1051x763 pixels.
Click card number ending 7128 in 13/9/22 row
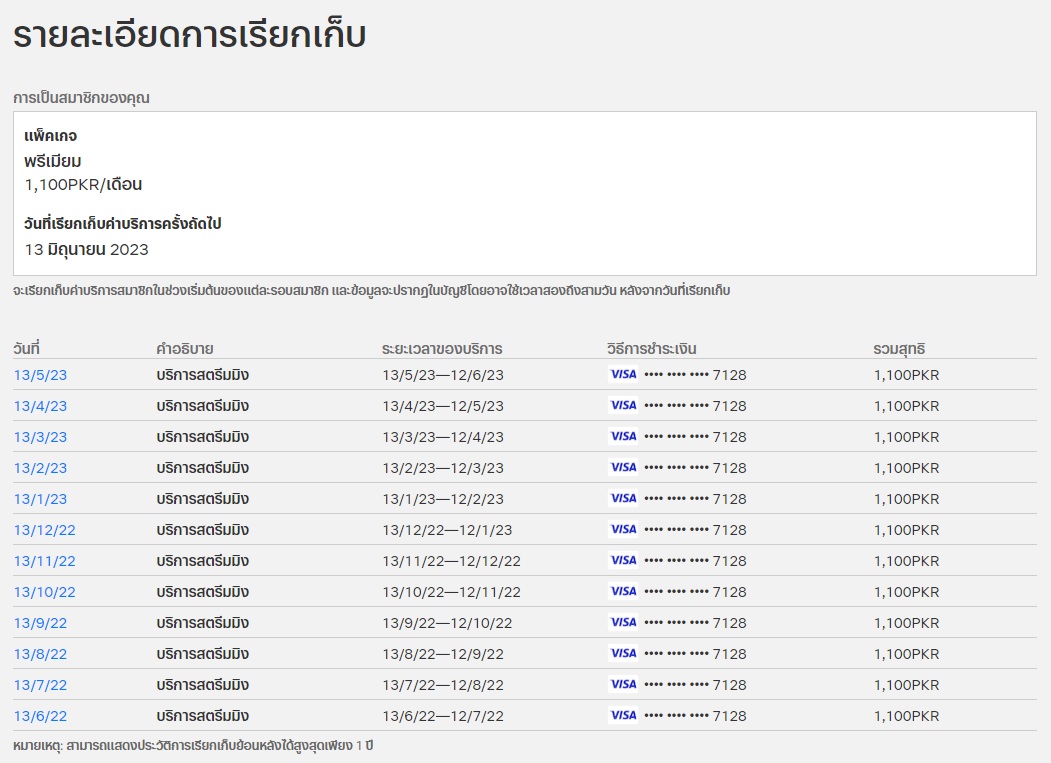click(x=695, y=623)
